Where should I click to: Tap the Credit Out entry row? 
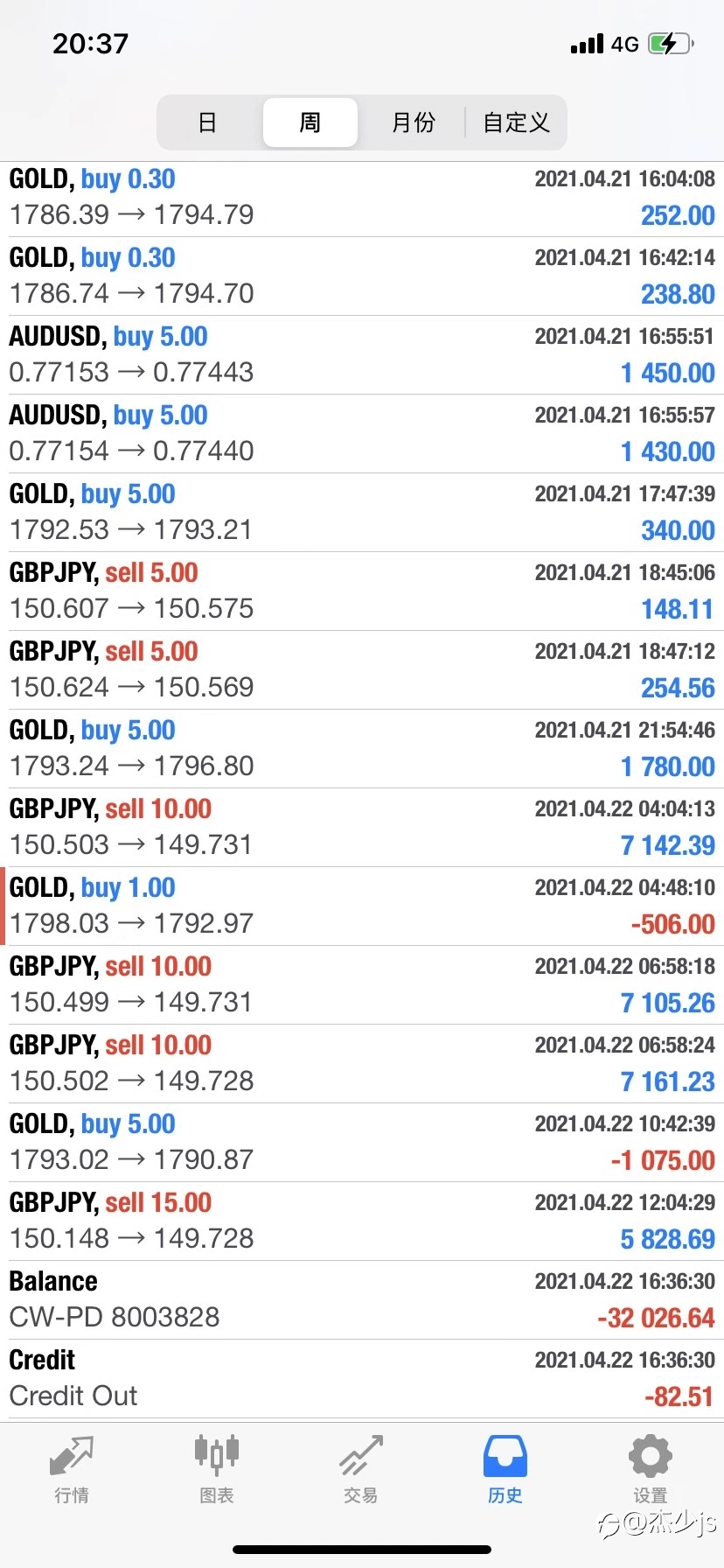coord(362,1378)
